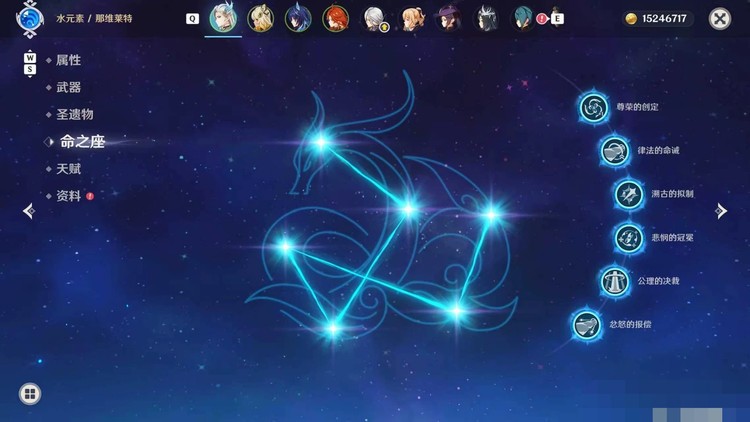Click the W/S tab navigation key hint
The image size is (750, 422).
point(30,64)
